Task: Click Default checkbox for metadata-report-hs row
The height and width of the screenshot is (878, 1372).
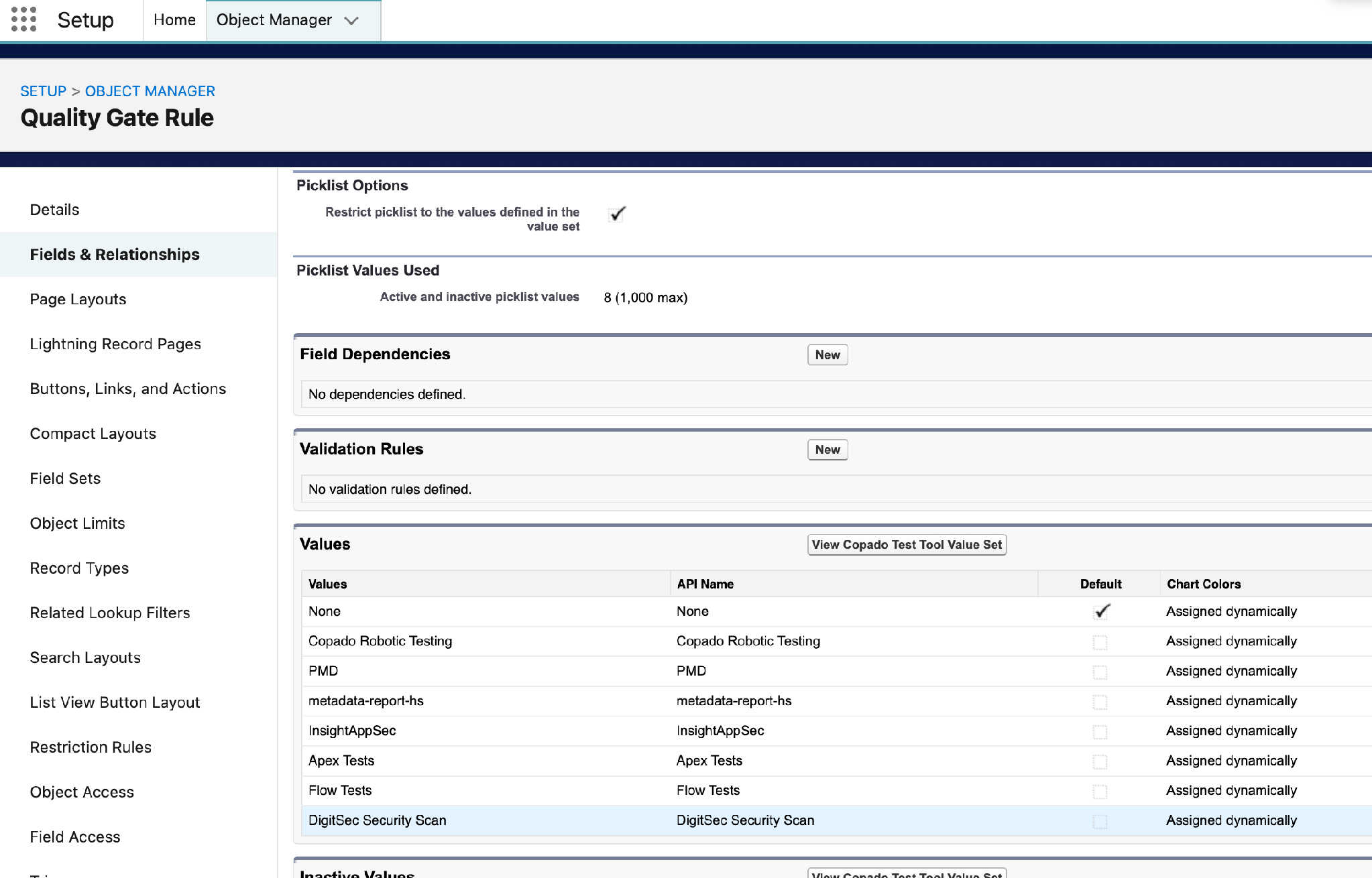Action: click(1100, 702)
